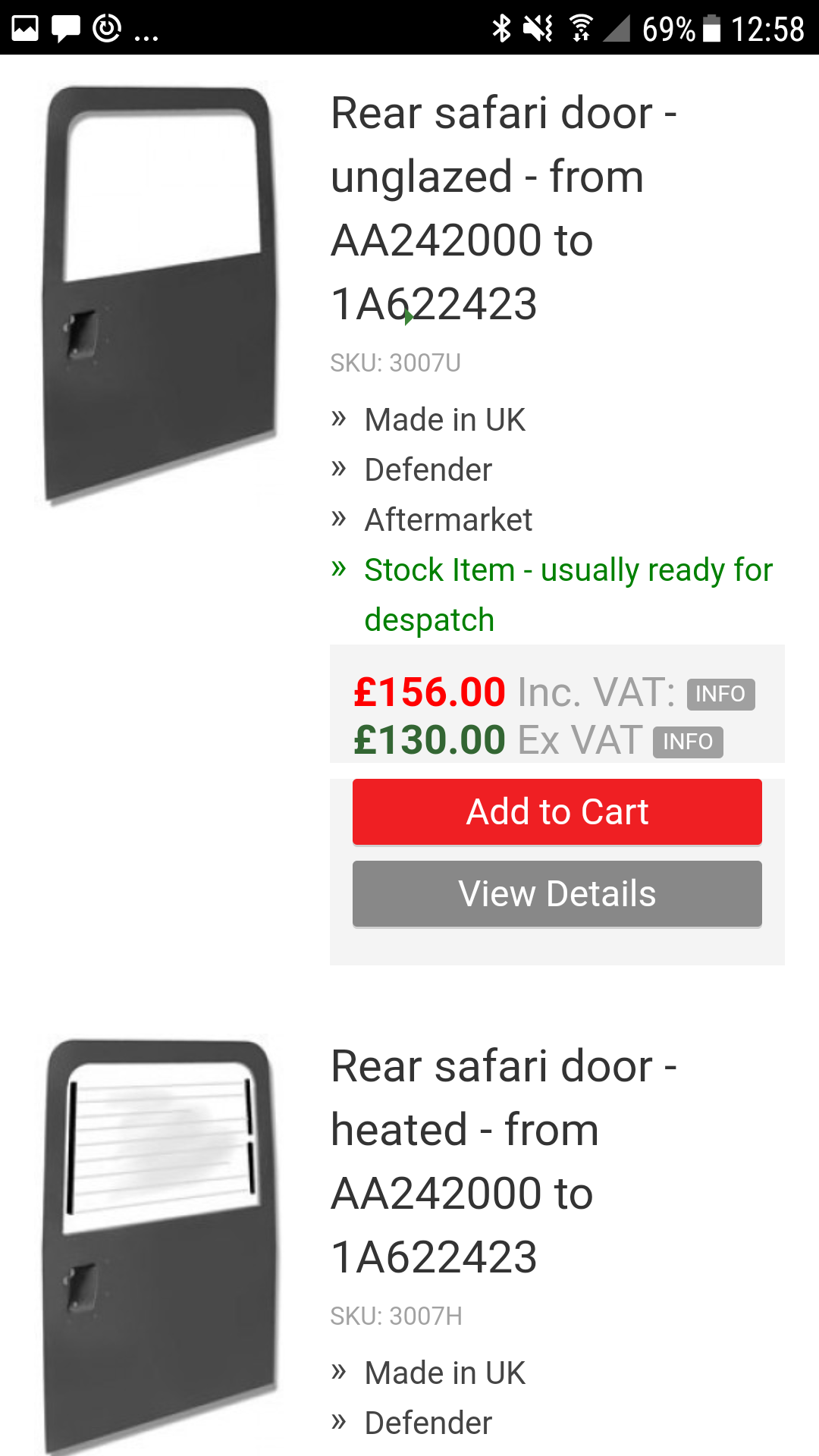
Task: Tap the 12:58 clock in status bar
Action: (x=767, y=28)
